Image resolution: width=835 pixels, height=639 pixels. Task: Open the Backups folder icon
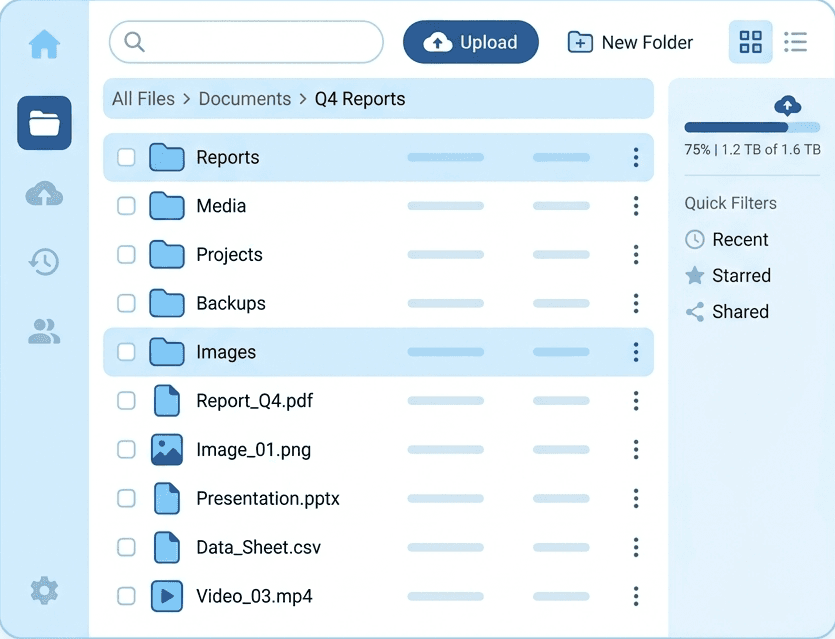tap(167, 303)
